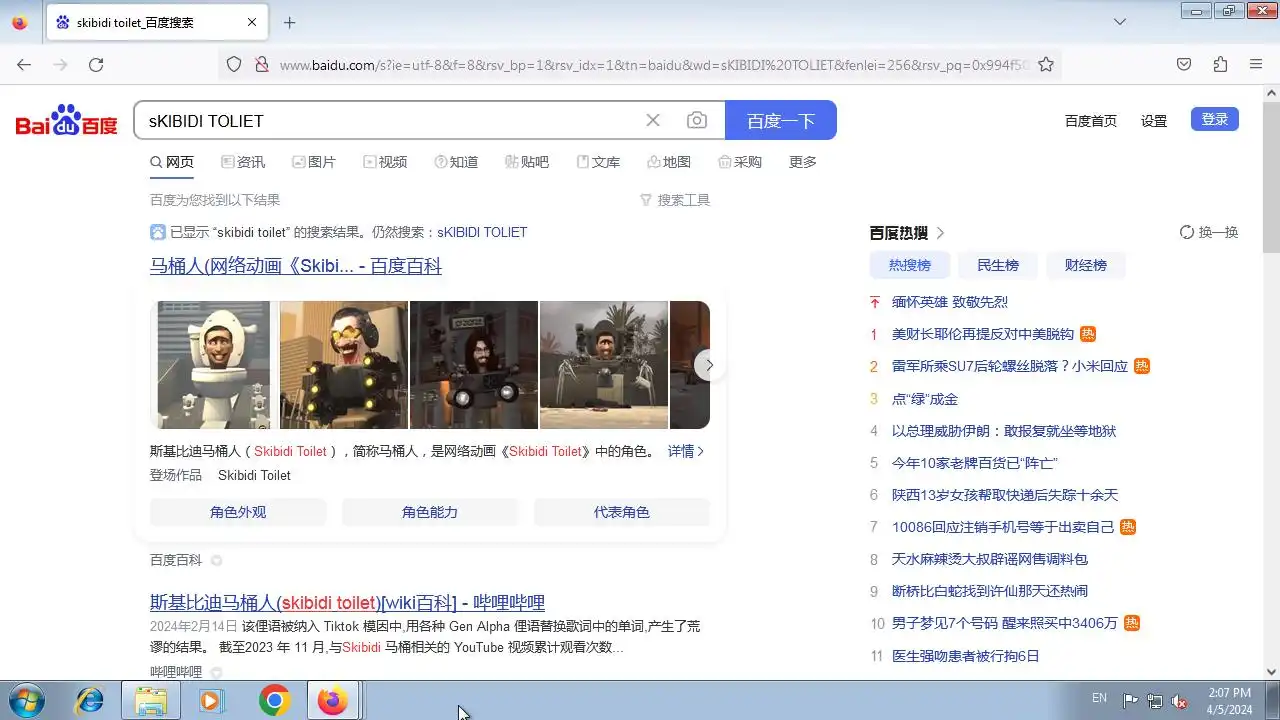The width and height of the screenshot is (1280, 720).
Task: Click the Action Center flag icon
Action: click(x=1130, y=700)
